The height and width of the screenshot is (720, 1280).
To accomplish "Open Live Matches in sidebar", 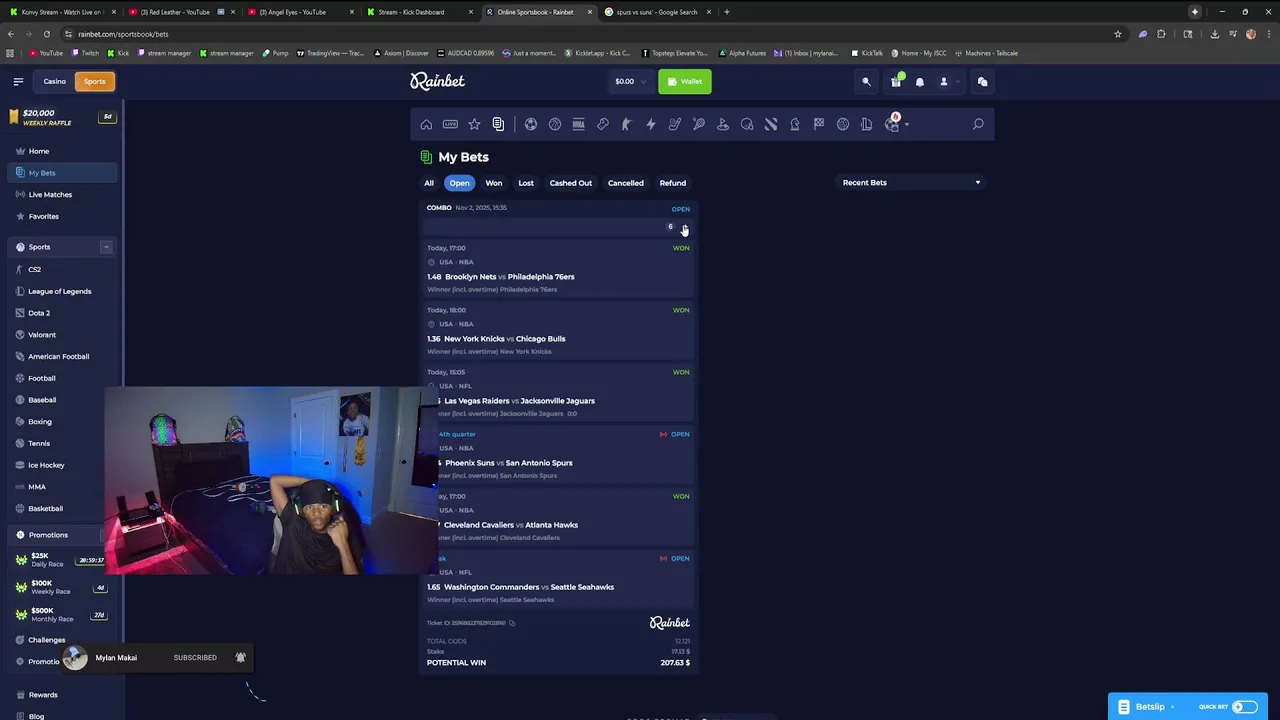I will (62, 195).
